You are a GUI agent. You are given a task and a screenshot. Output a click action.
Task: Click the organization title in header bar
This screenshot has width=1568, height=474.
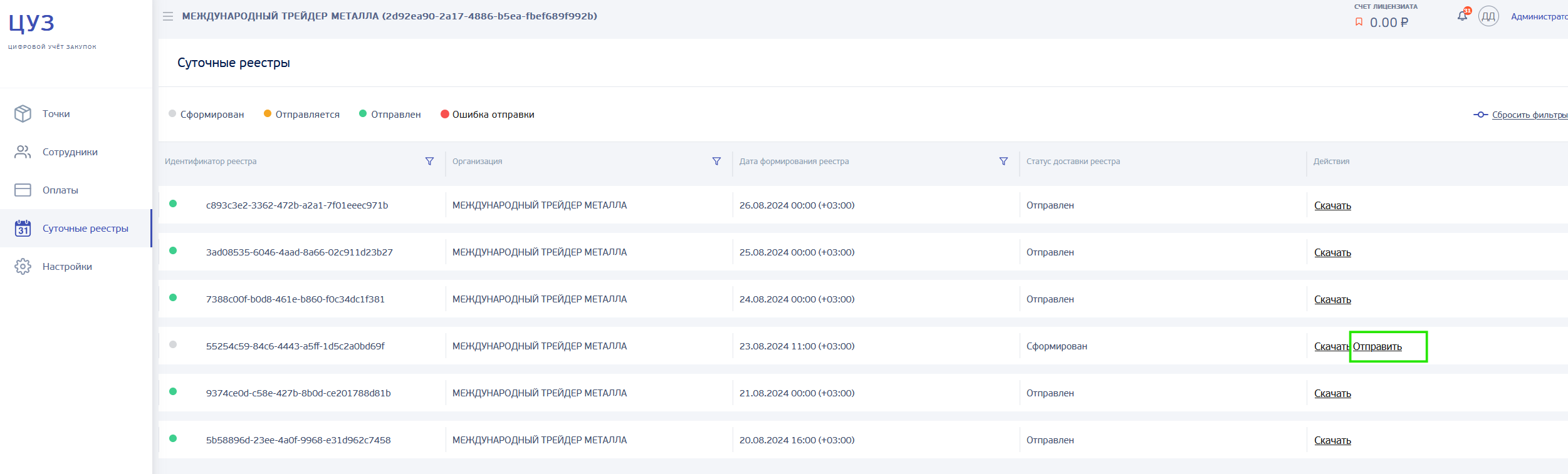click(389, 16)
